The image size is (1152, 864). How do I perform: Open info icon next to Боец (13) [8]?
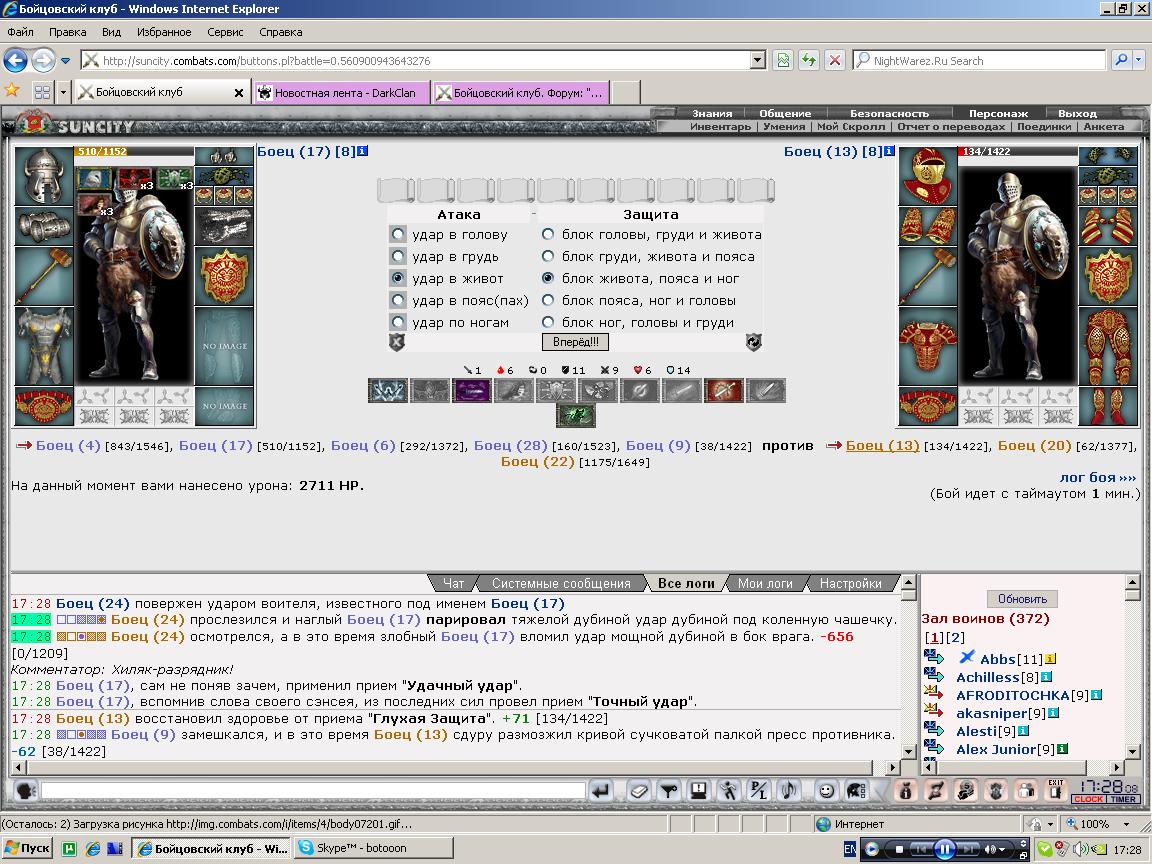(x=889, y=151)
